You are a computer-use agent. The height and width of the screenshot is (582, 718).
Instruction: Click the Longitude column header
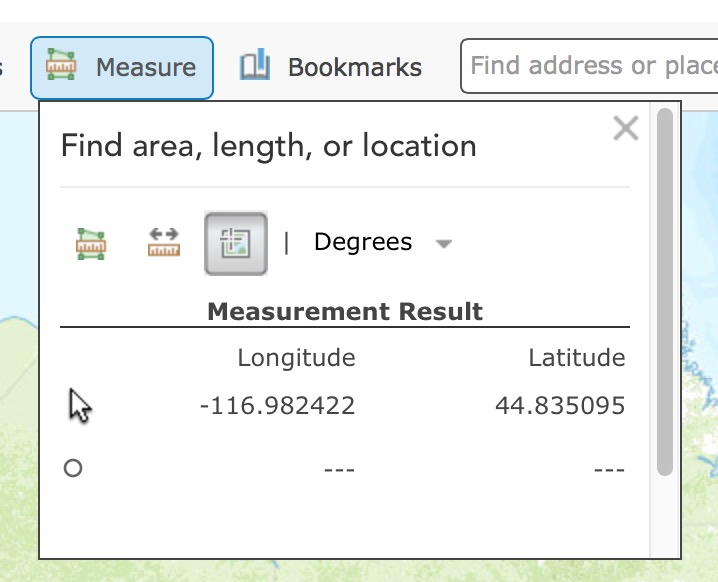pos(296,358)
